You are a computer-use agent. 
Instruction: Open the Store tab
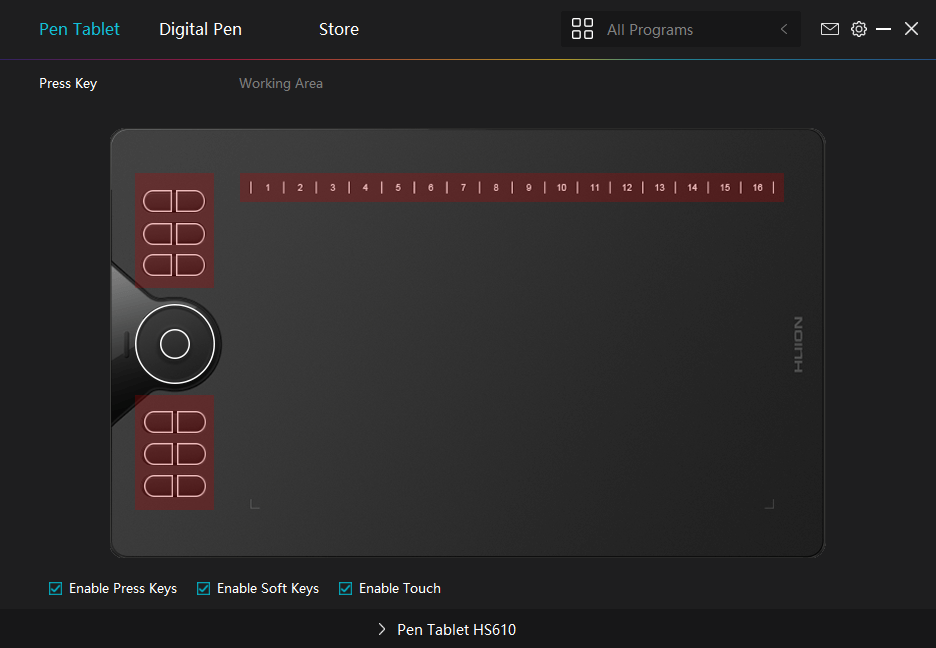point(338,29)
